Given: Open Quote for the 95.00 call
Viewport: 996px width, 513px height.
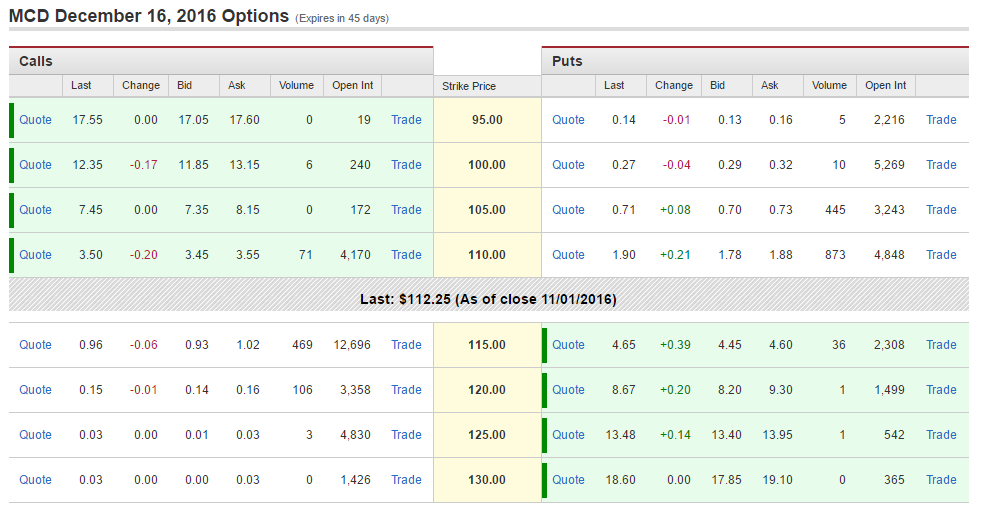Looking at the screenshot, I should tap(35, 120).
